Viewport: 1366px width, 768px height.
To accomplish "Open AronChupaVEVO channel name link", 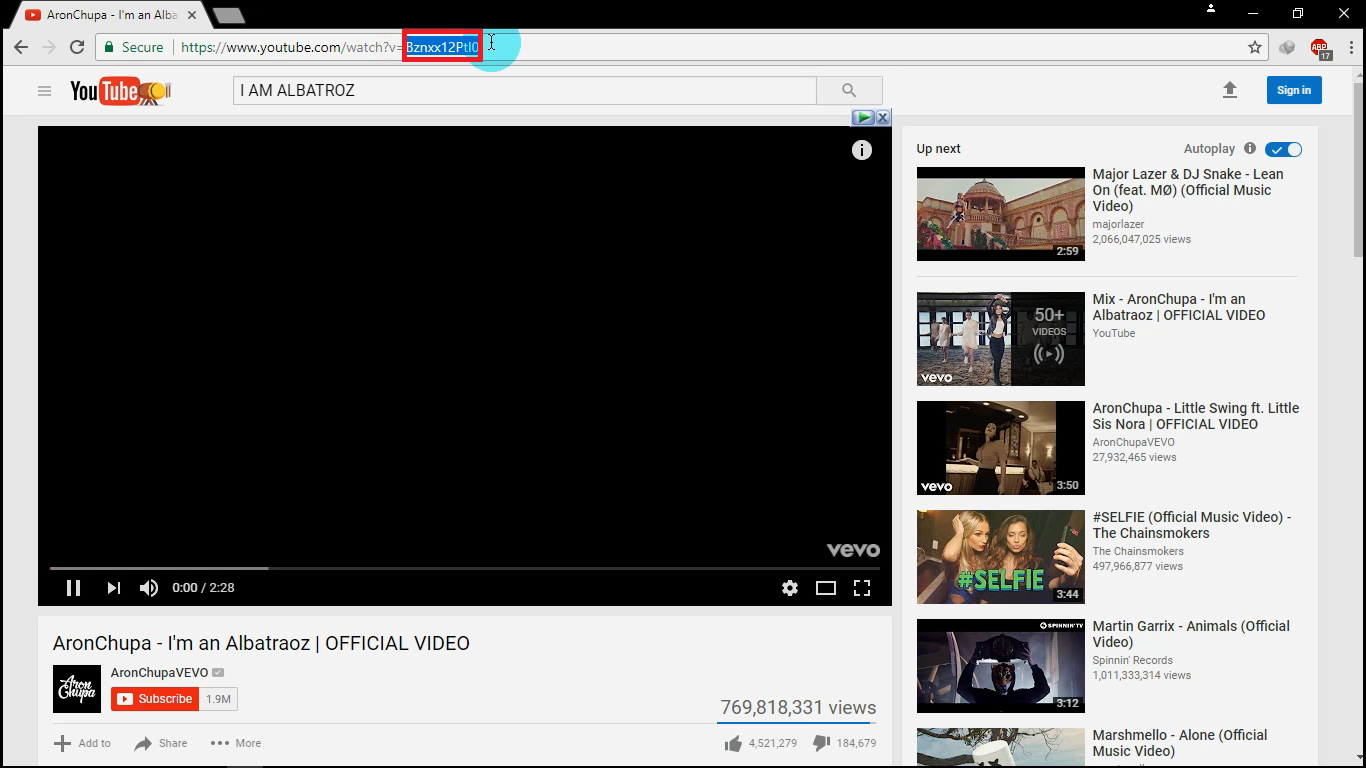I will (x=160, y=673).
